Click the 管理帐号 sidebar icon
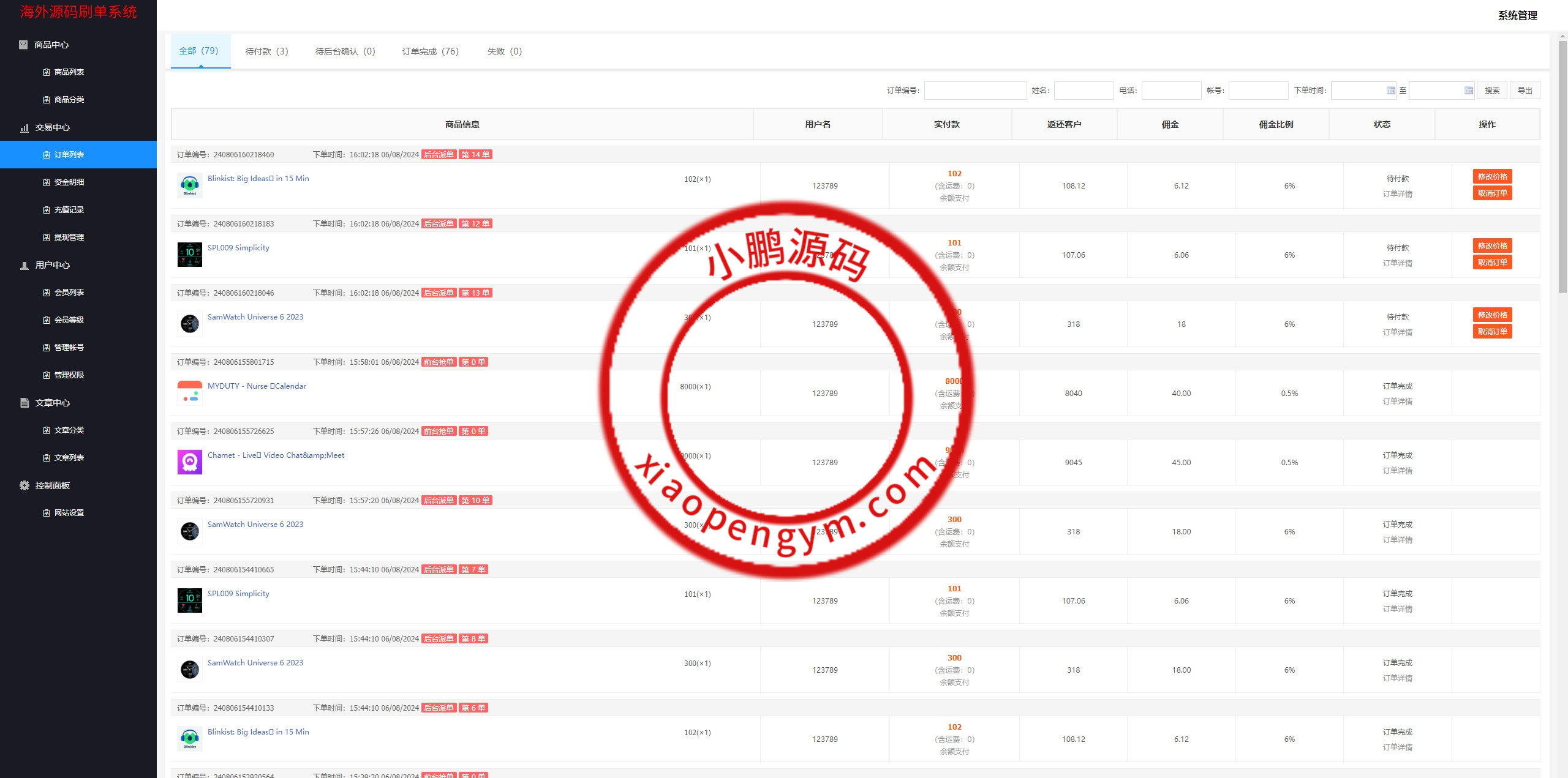Image resolution: width=1568 pixels, height=778 pixels. pyautogui.click(x=47, y=348)
